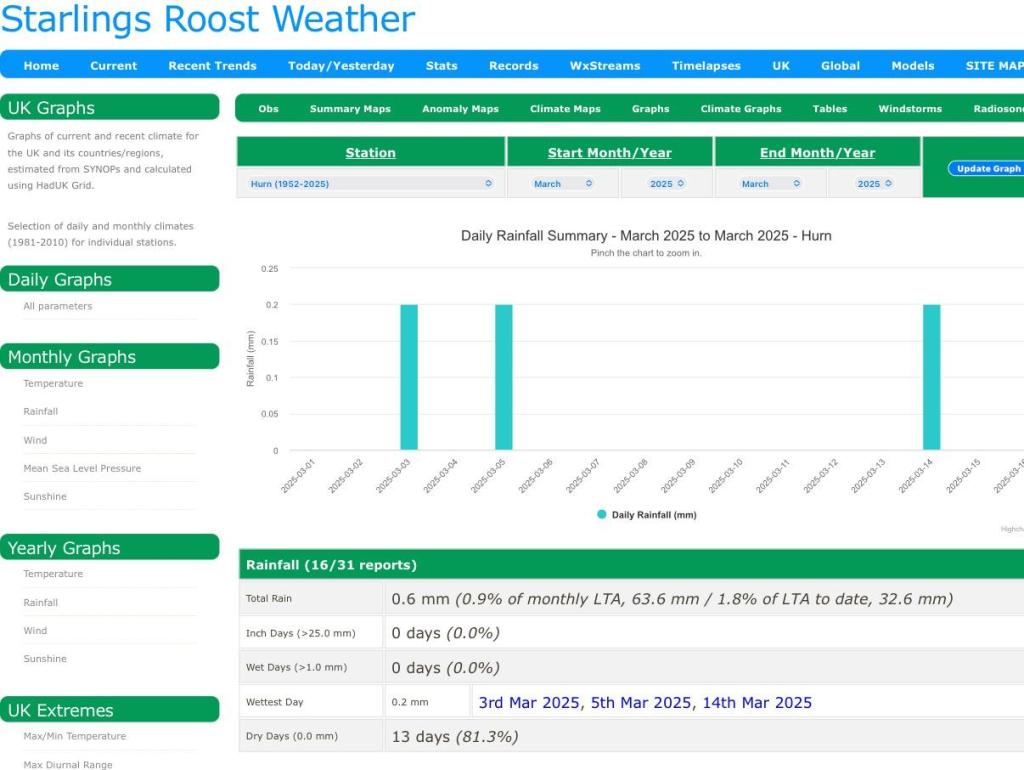Toggle the Daily Rainfall legend marker
The width and height of the screenshot is (1024, 770).
(x=602, y=515)
